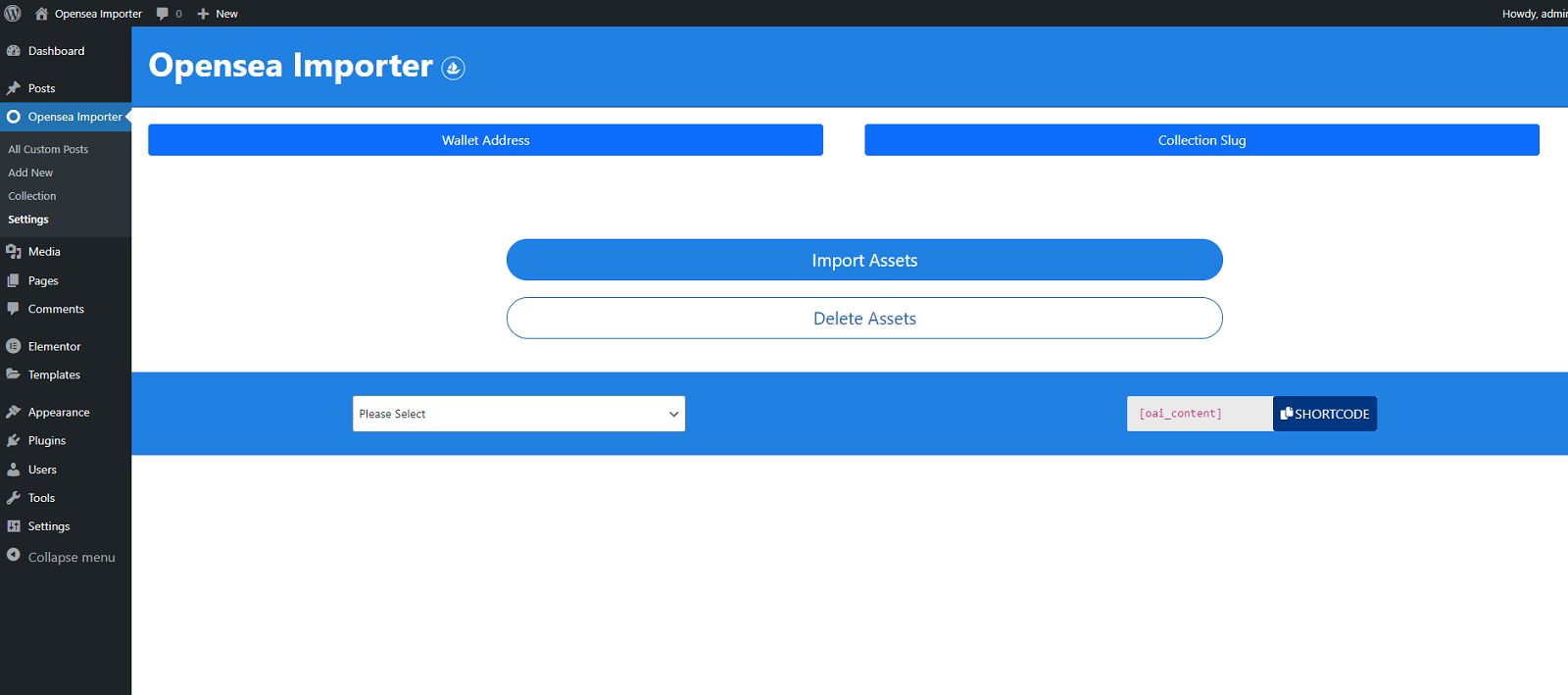The width and height of the screenshot is (1568, 695).
Task: Open the Templates menu label
Action: point(54,374)
